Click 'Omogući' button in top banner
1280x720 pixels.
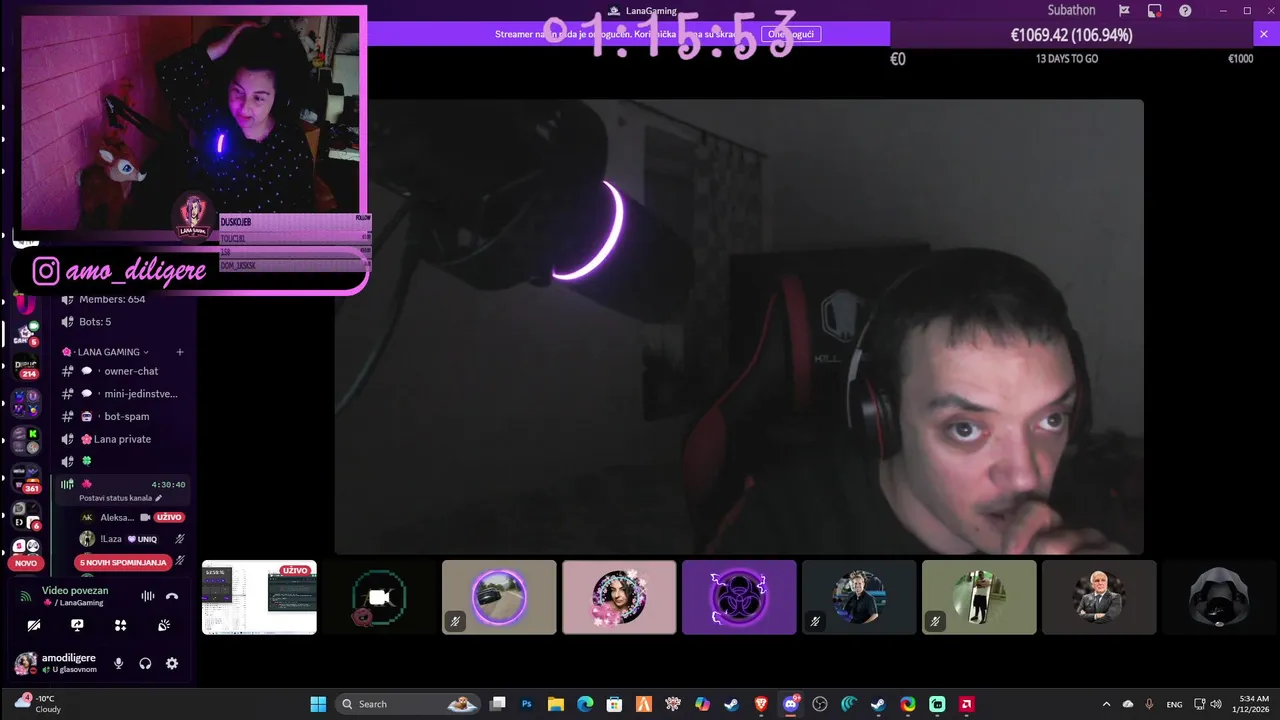[x=790, y=34]
